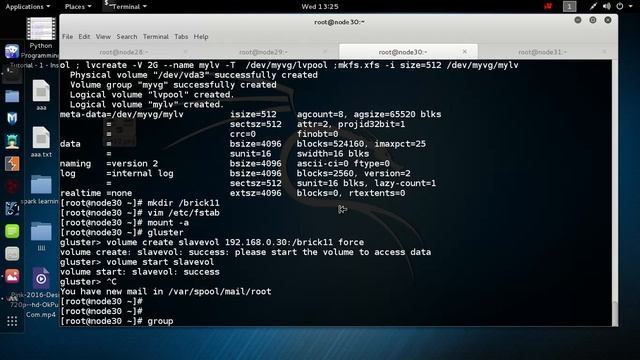Open the web browser from the dock

pyautogui.click(x=12, y=51)
